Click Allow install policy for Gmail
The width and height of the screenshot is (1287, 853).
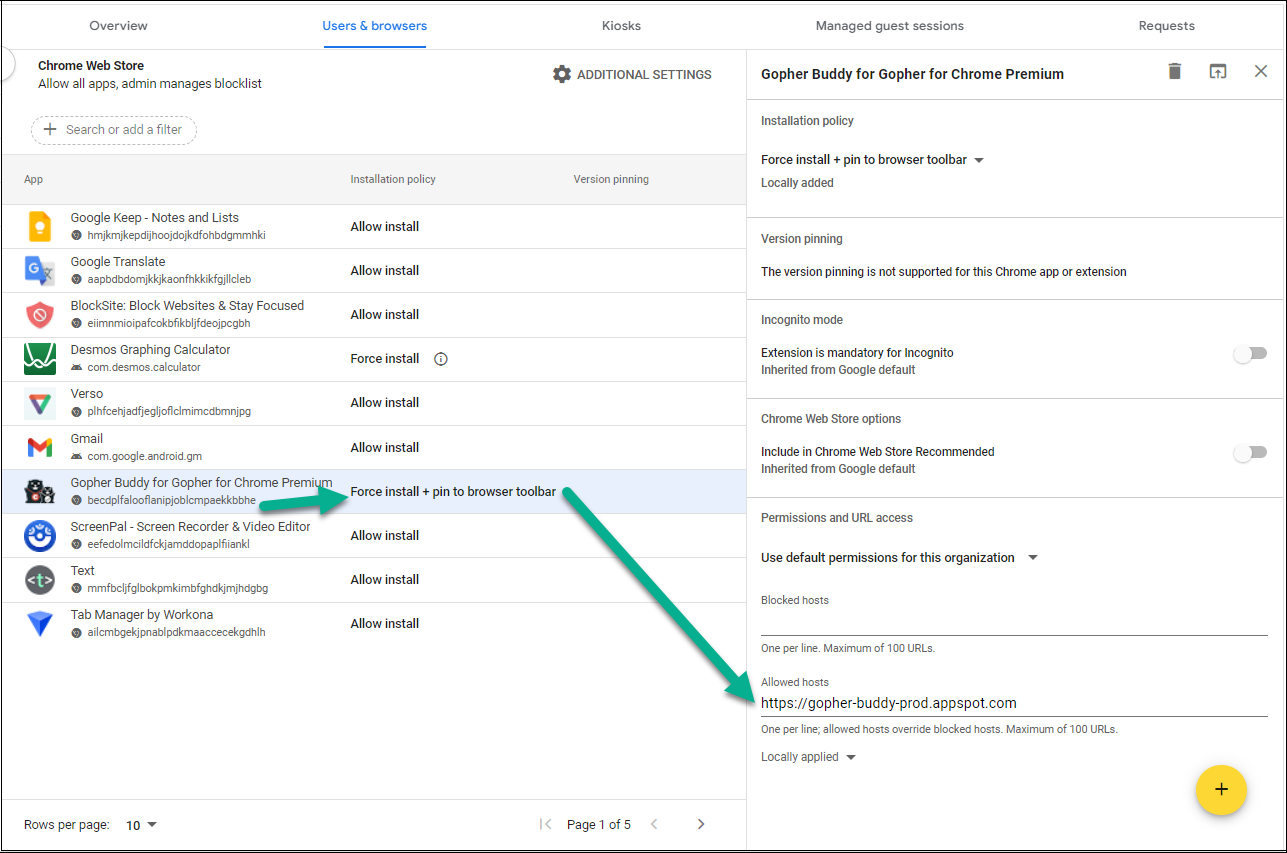(385, 448)
